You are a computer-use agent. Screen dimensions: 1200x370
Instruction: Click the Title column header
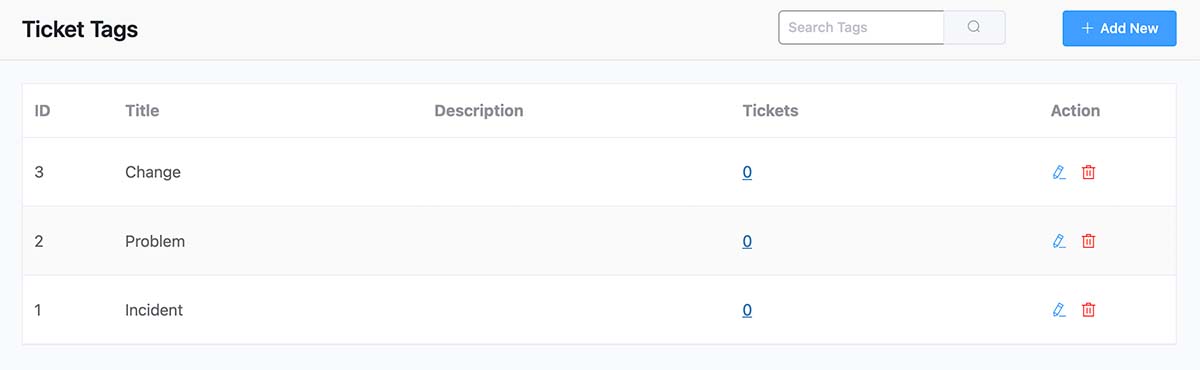[142, 111]
